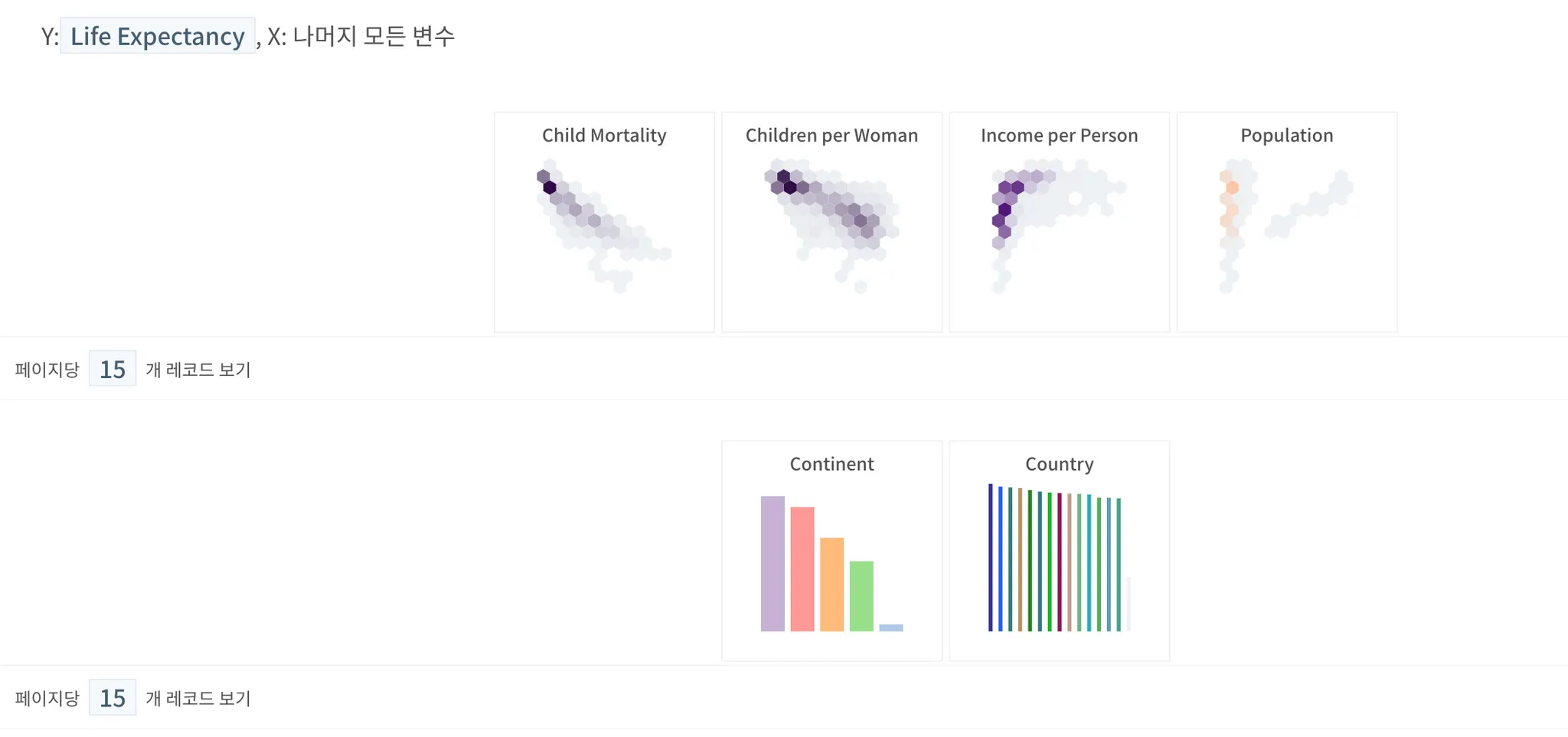The width and height of the screenshot is (1568, 737).
Task: Select the short blue bar in Continent chart
Action: click(x=890, y=628)
